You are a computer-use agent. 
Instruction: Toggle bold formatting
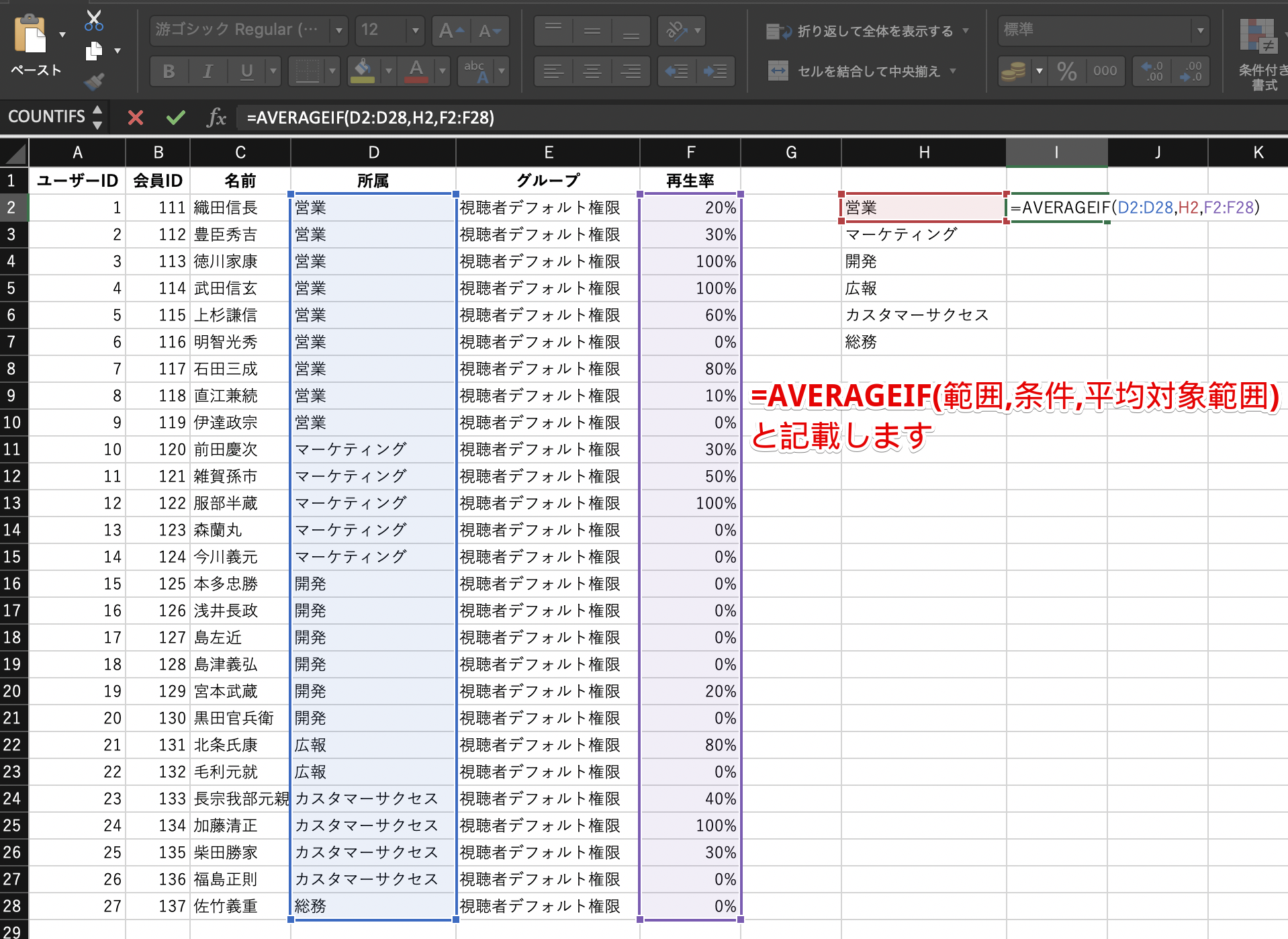[x=169, y=71]
